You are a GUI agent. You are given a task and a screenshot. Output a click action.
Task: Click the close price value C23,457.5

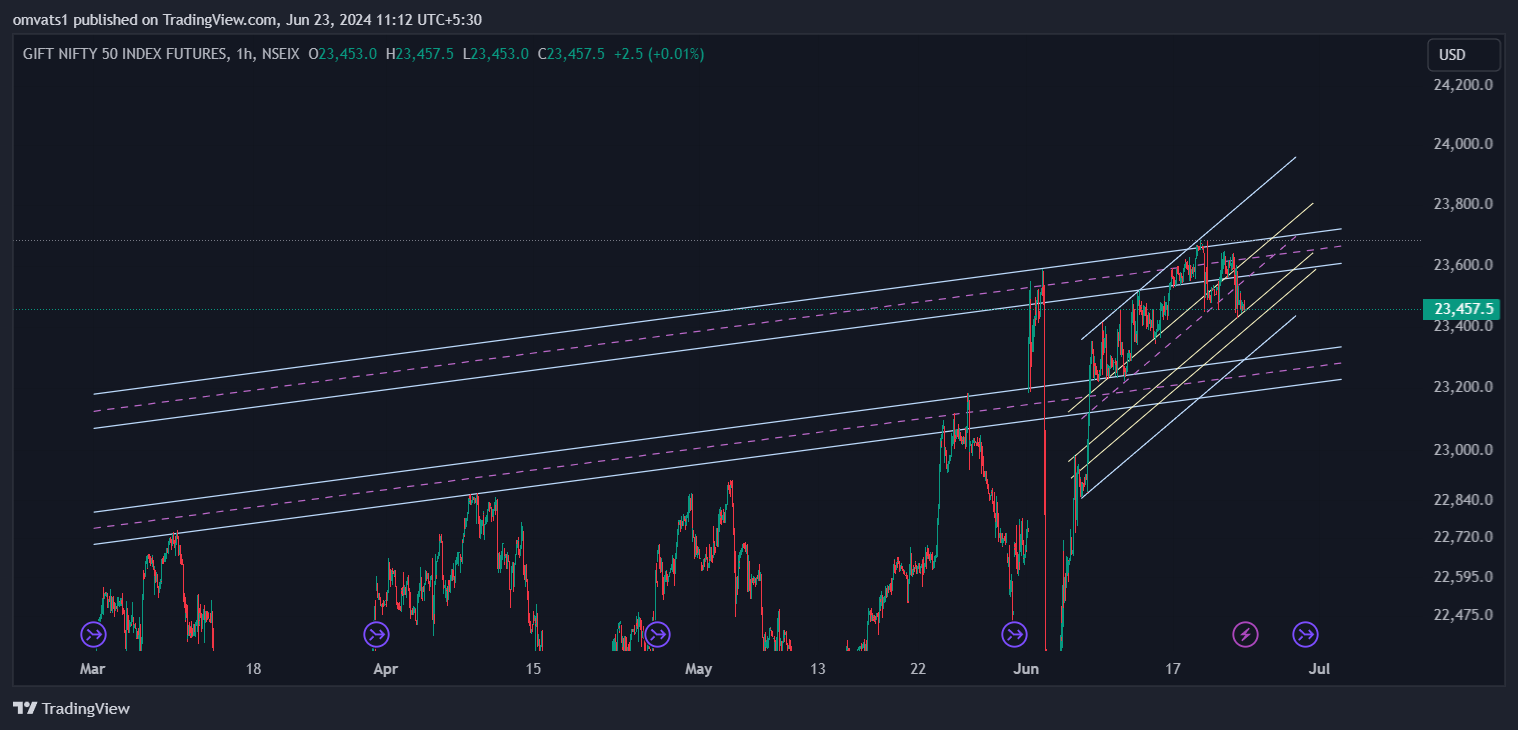pyautogui.click(x=571, y=54)
